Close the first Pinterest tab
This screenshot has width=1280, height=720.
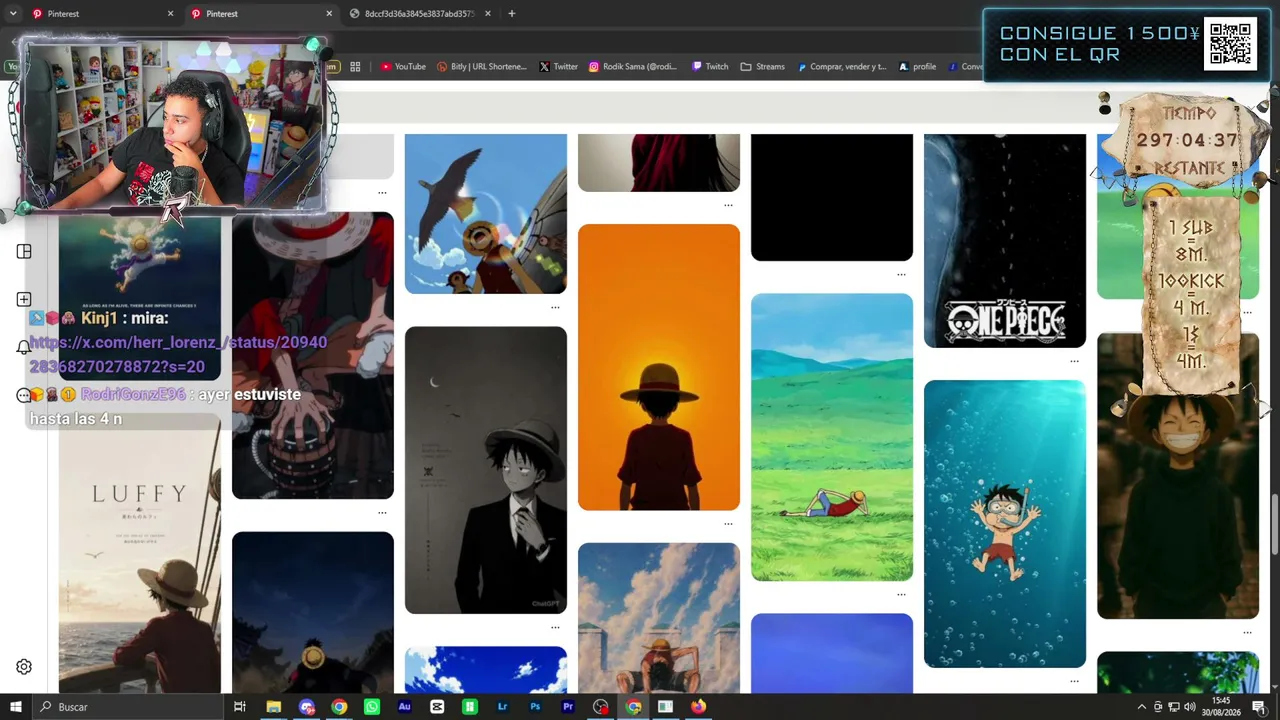[x=170, y=14]
